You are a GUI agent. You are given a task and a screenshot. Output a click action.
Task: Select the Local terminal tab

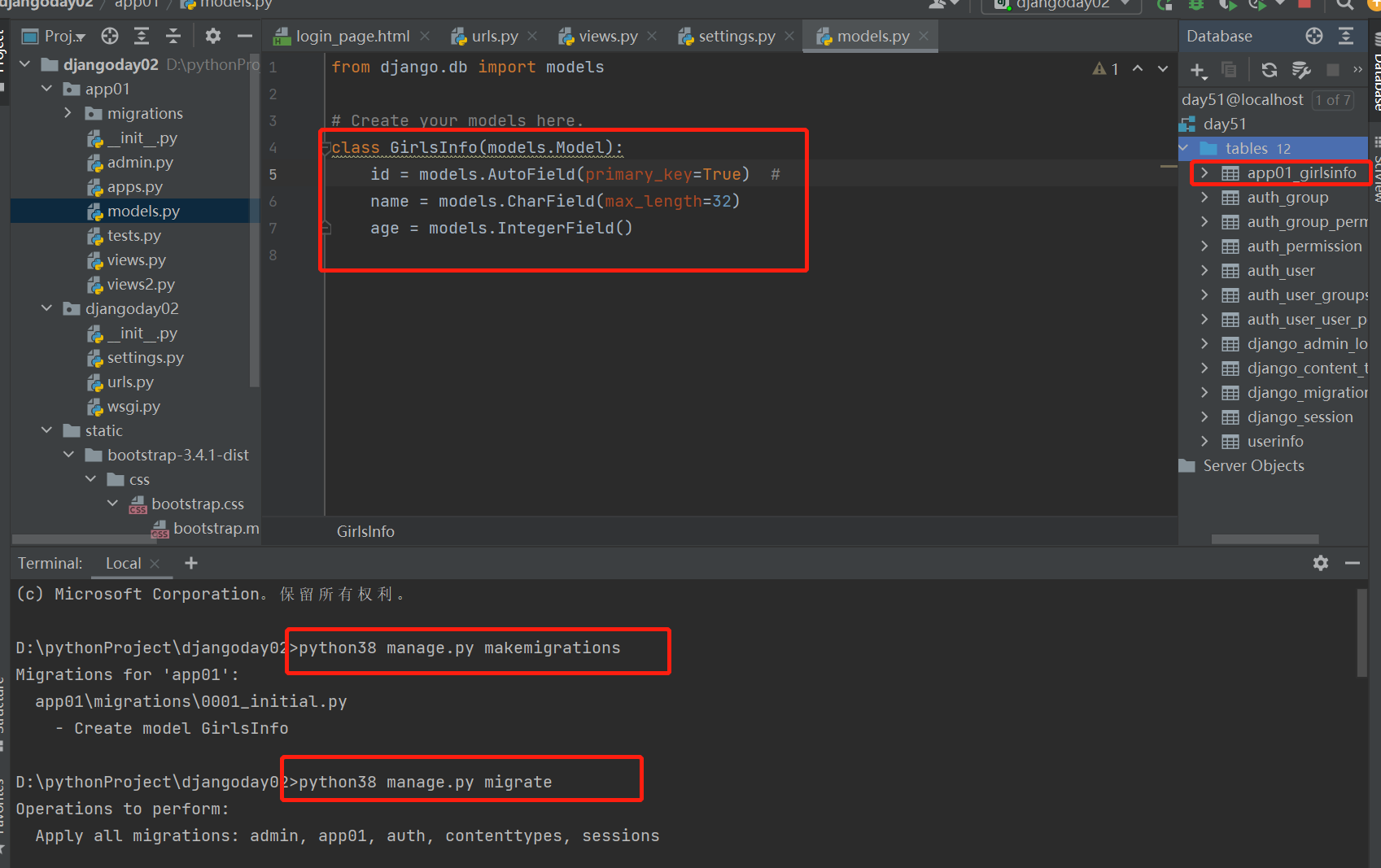pyautogui.click(x=123, y=563)
